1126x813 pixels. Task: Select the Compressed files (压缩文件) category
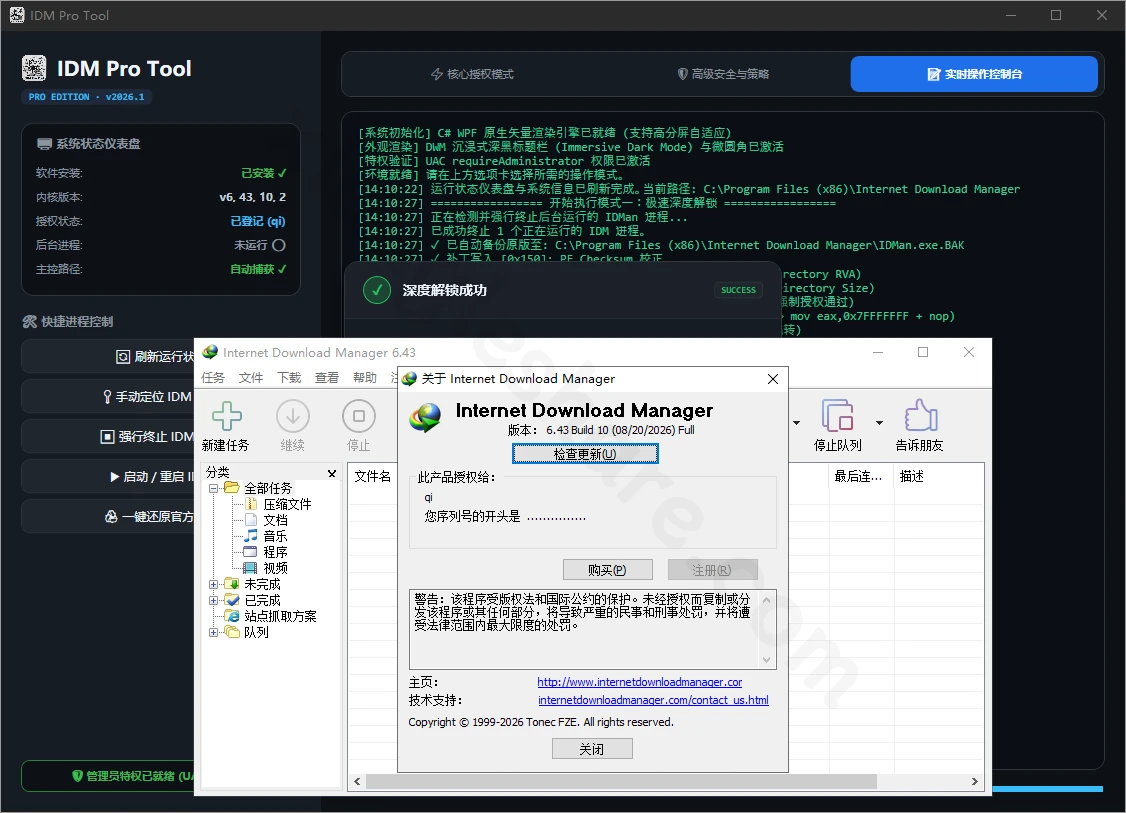(287, 504)
